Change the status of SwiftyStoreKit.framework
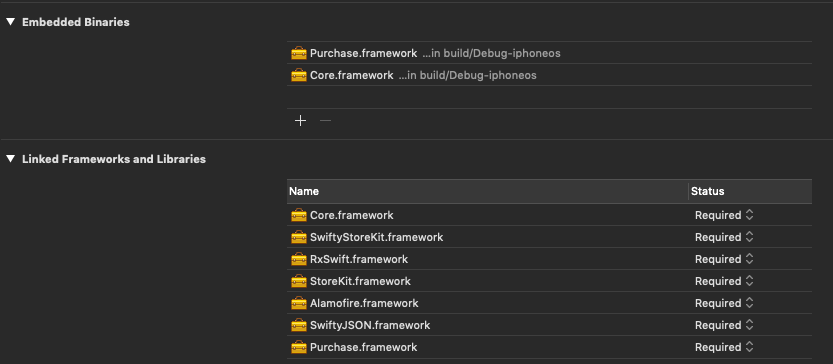 724,237
